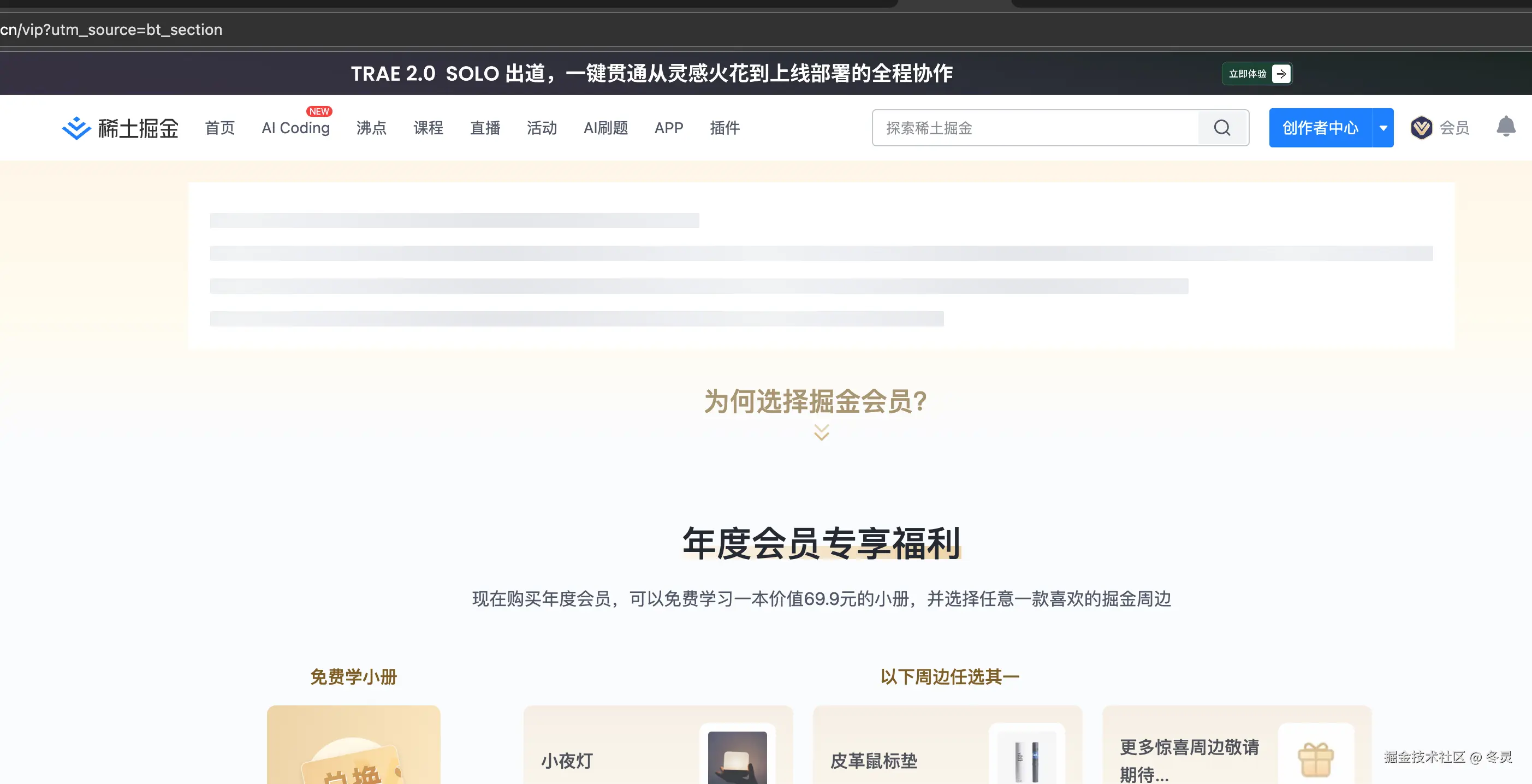Open notifications via the bell icon
Viewport: 1532px width, 784px height.
tap(1506, 127)
